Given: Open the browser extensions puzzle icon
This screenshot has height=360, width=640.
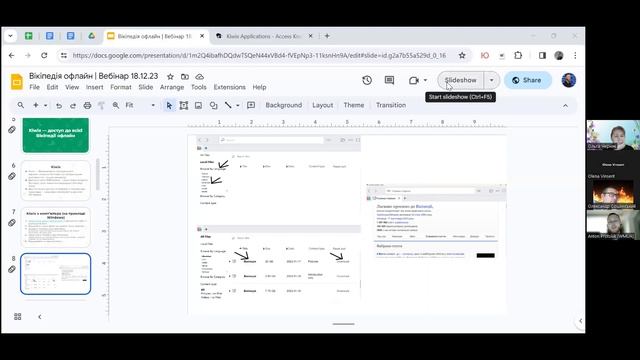Looking at the screenshot, I should [x=518, y=56].
